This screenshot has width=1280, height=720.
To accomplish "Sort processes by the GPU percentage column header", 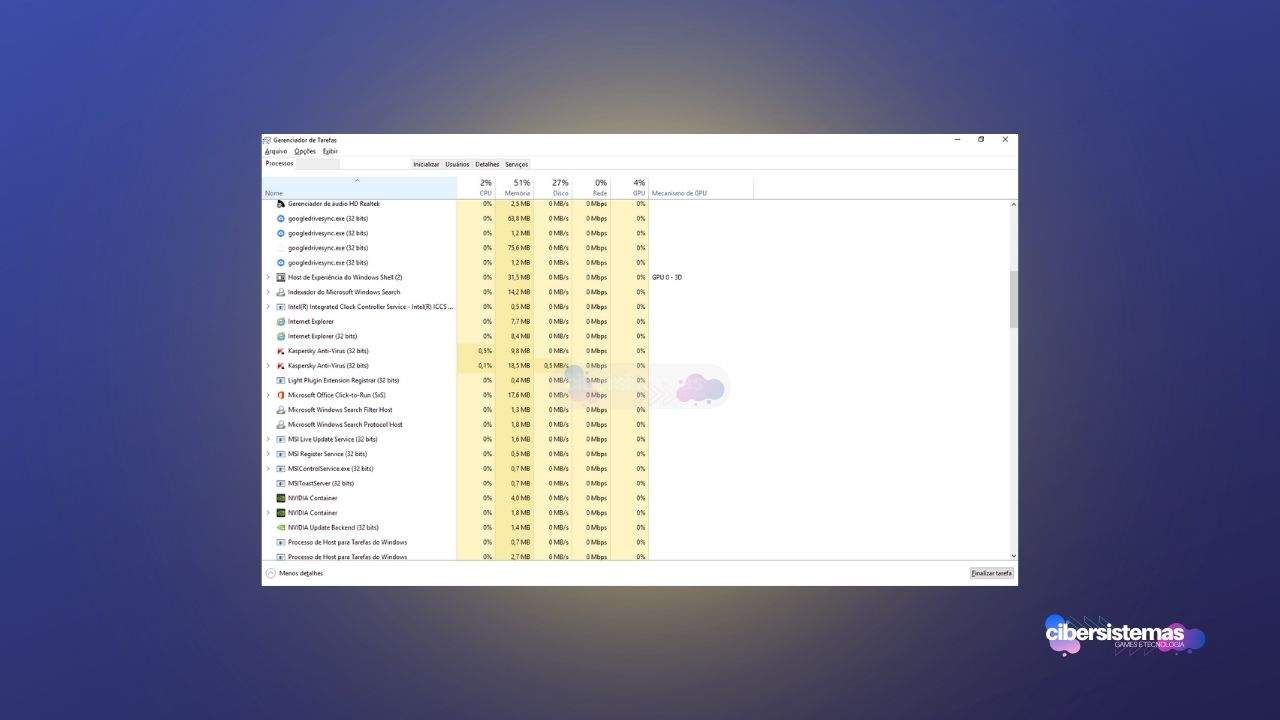I will [629, 187].
